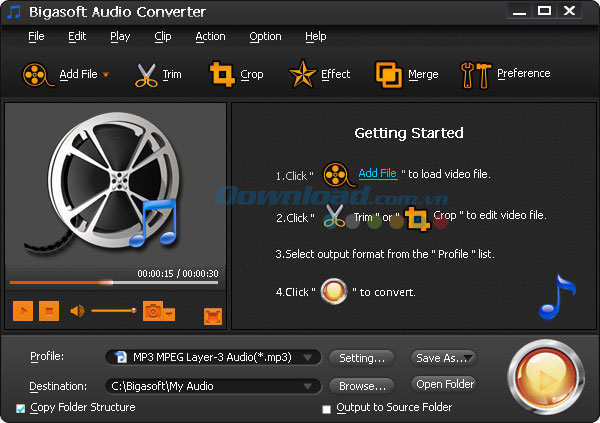This screenshot has width=600, height=423.
Task: Toggle full screen preview icon
Action: [213, 316]
